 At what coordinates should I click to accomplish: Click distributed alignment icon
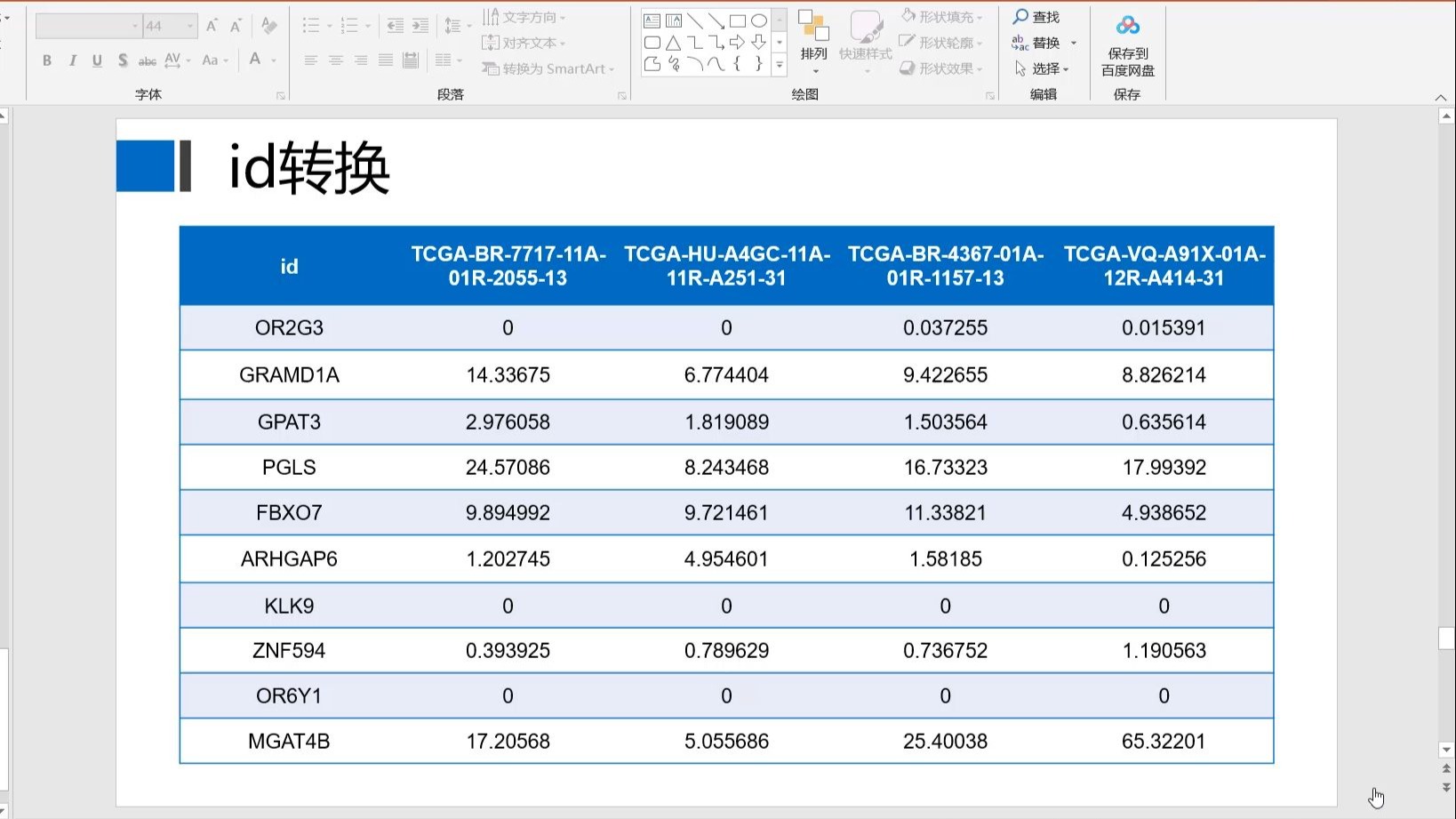tap(410, 60)
